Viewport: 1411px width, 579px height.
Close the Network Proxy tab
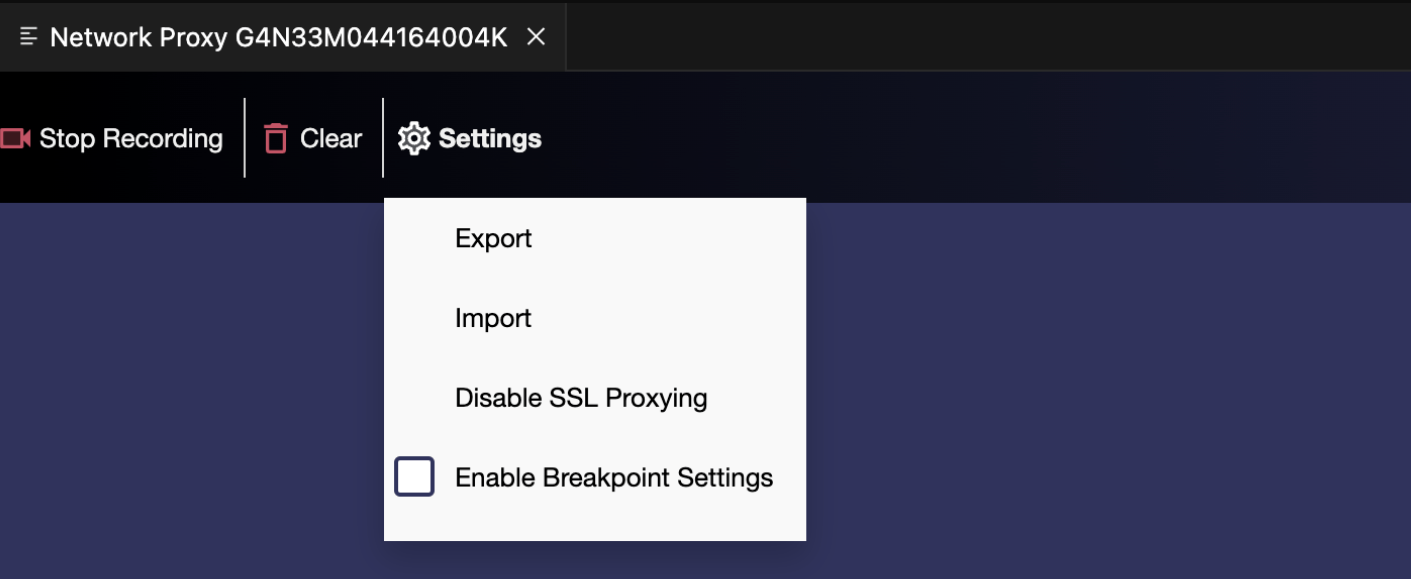(536, 37)
